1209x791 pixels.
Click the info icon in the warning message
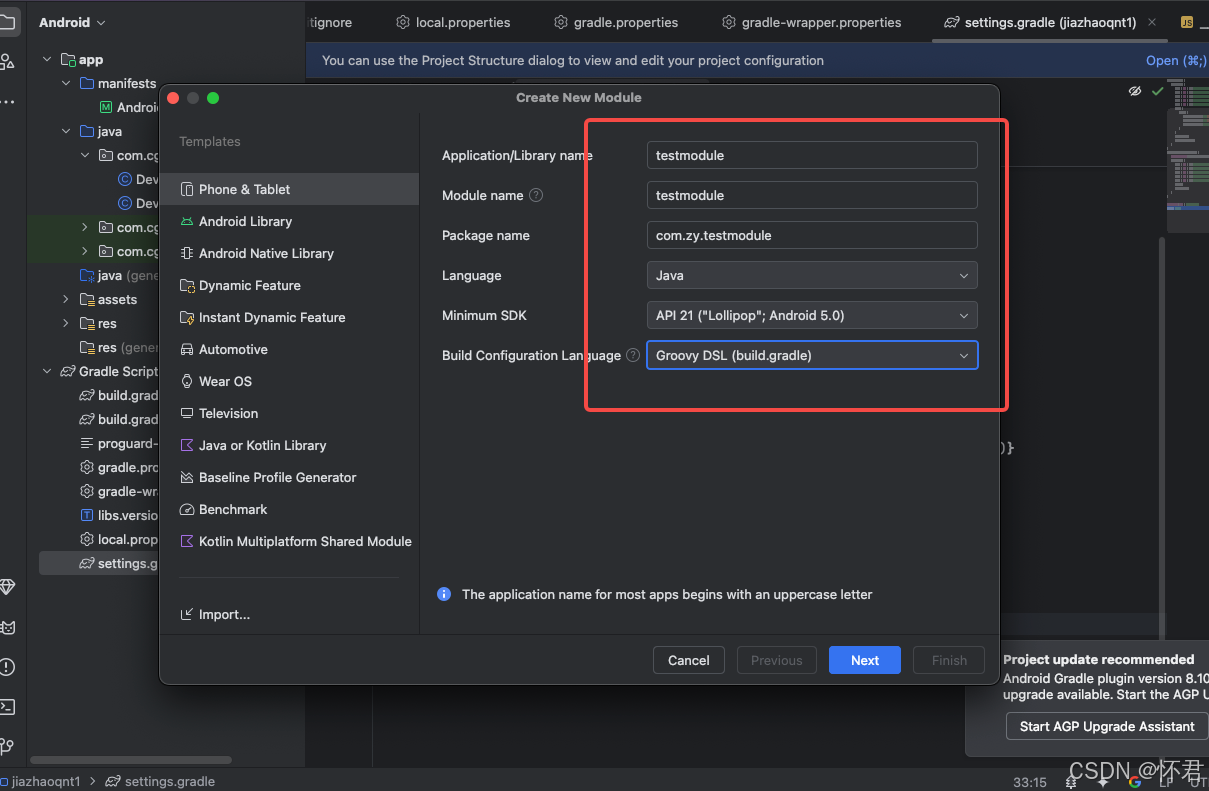click(x=444, y=594)
